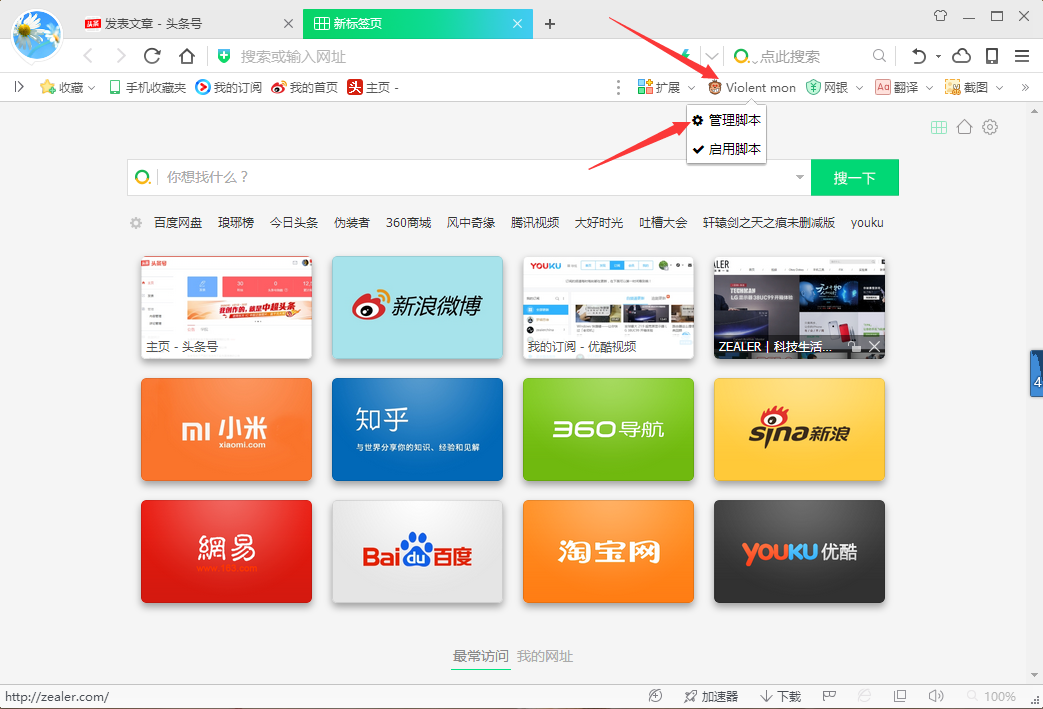Open 手机收藏夹 bookmark
This screenshot has width=1043, height=709.
[x=147, y=87]
